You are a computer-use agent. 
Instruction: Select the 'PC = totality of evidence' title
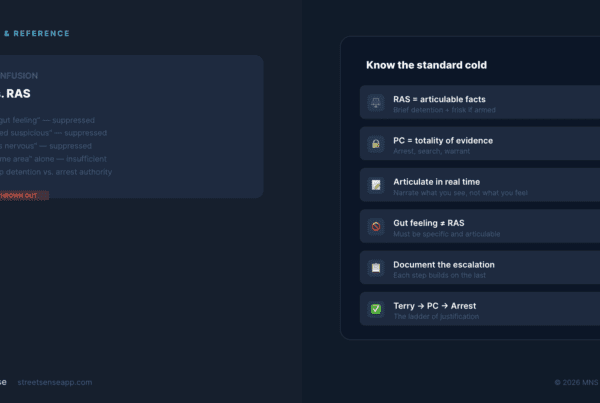pyautogui.click(x=443, y=140)
